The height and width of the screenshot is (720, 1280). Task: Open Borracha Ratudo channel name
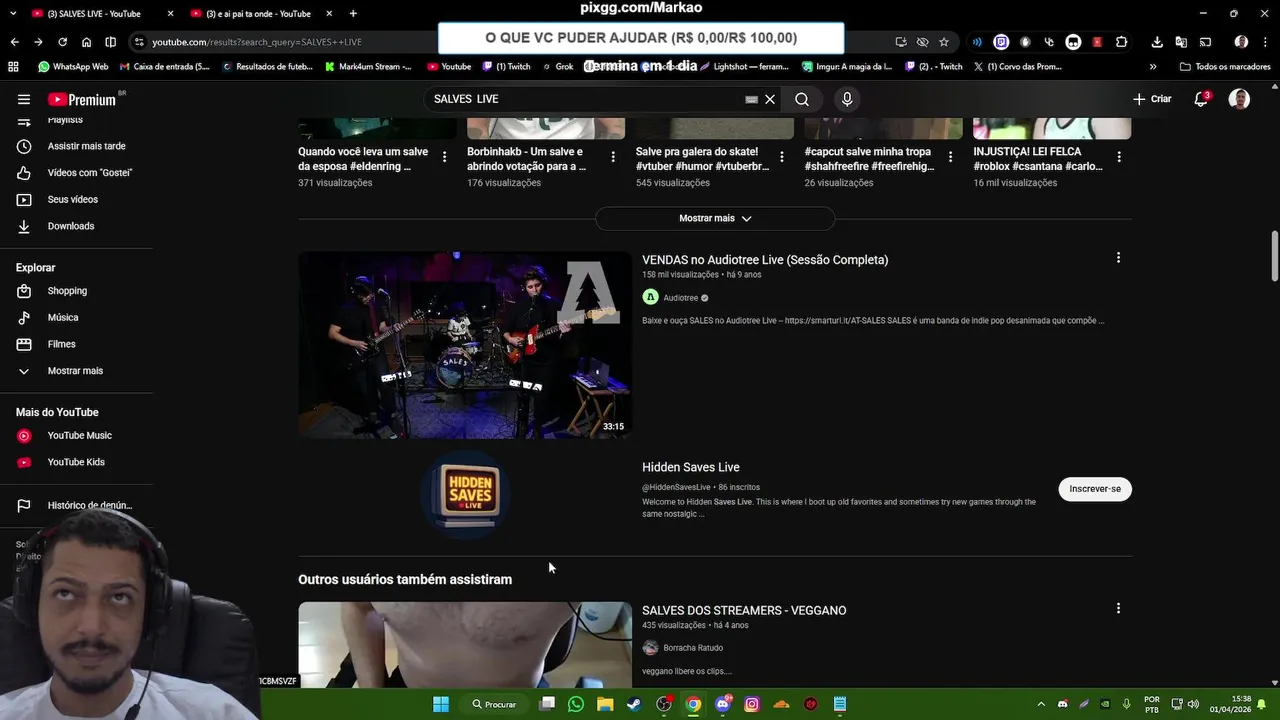pyautogui.click(x=693, y=648)
